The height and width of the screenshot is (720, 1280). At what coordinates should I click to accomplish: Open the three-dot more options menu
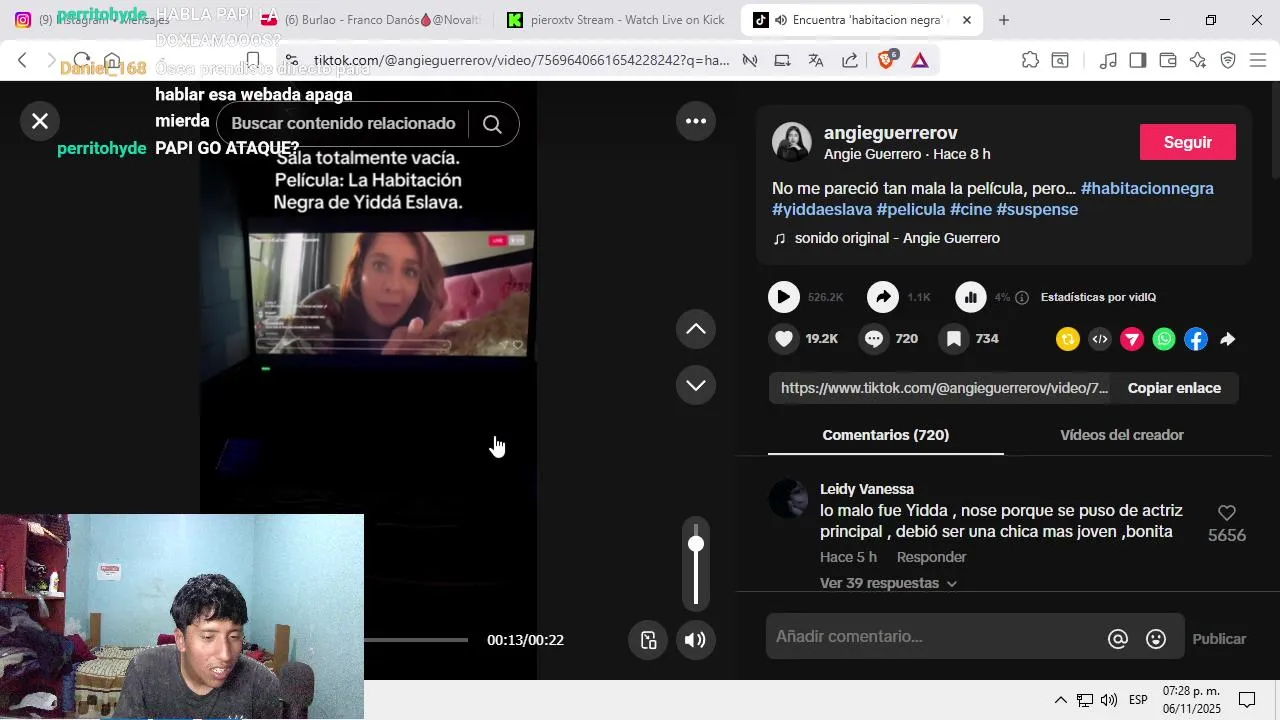coord(696,121)
